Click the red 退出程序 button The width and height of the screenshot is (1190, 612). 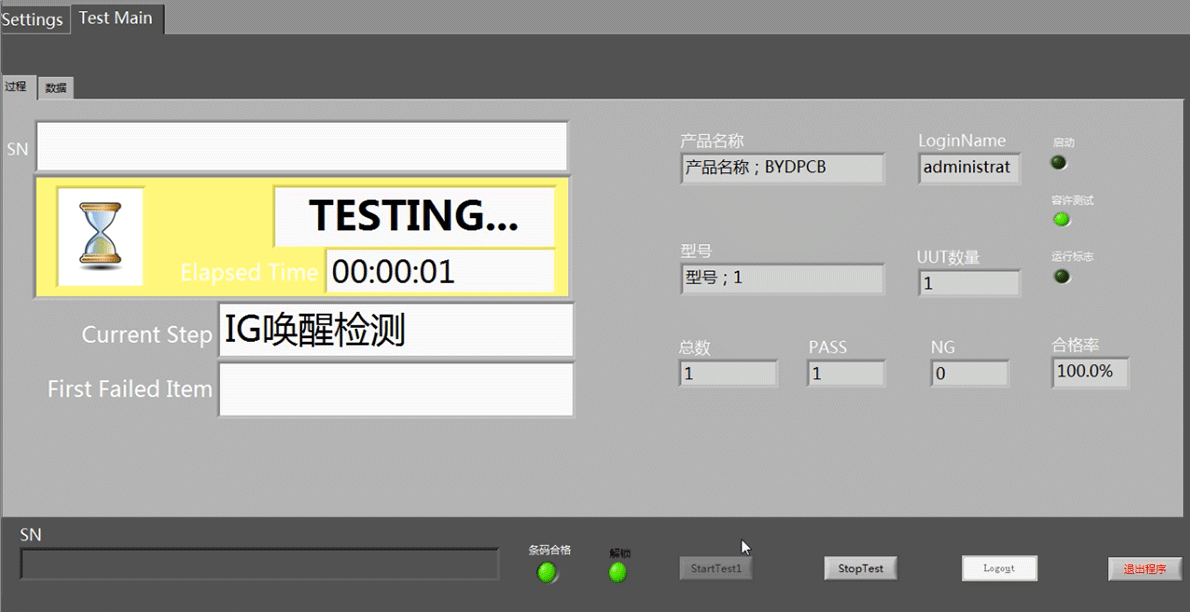click(x=1145, y=568)
